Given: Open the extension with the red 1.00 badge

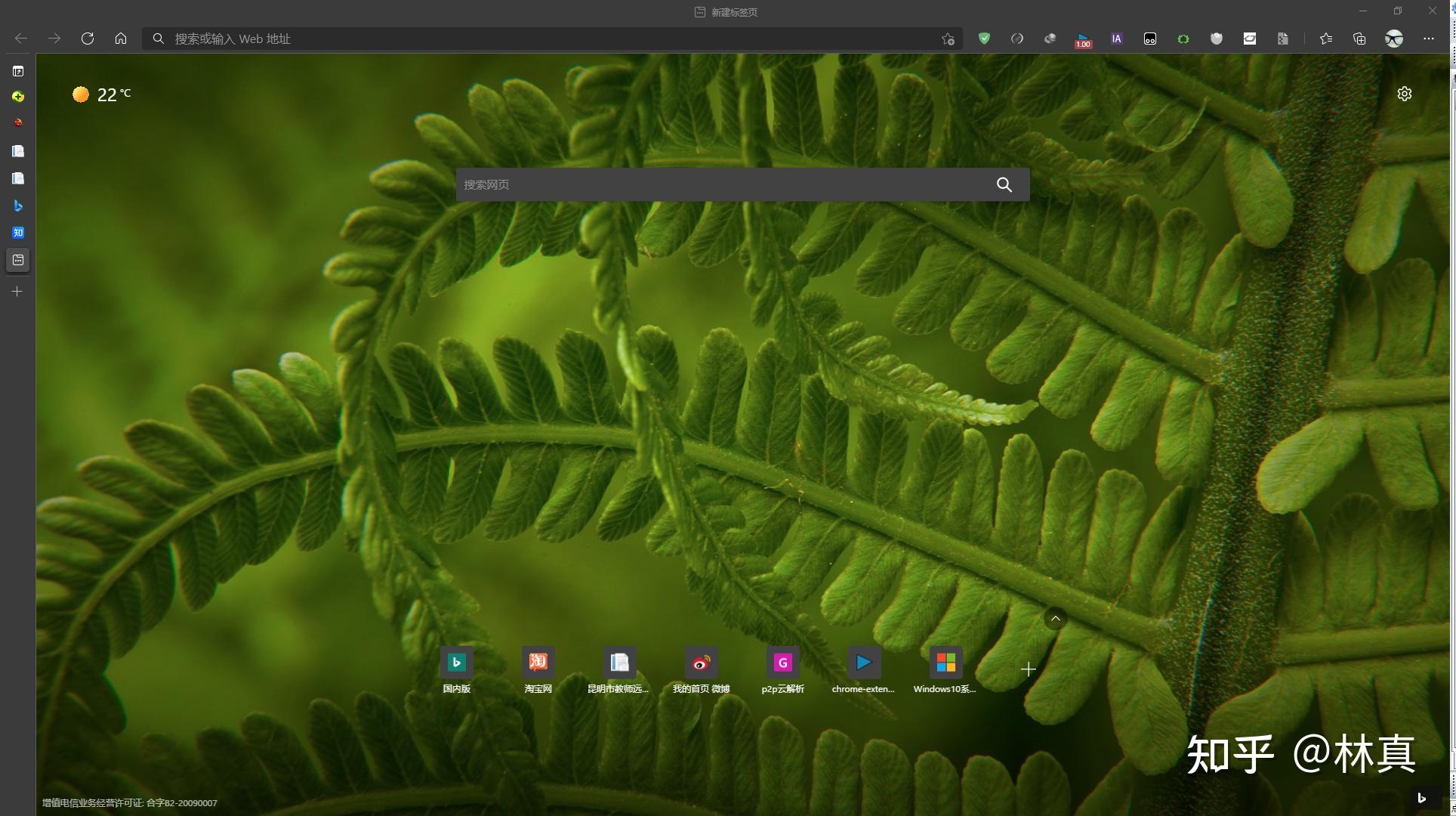Looking at the screenshot, I should 1084,40.
